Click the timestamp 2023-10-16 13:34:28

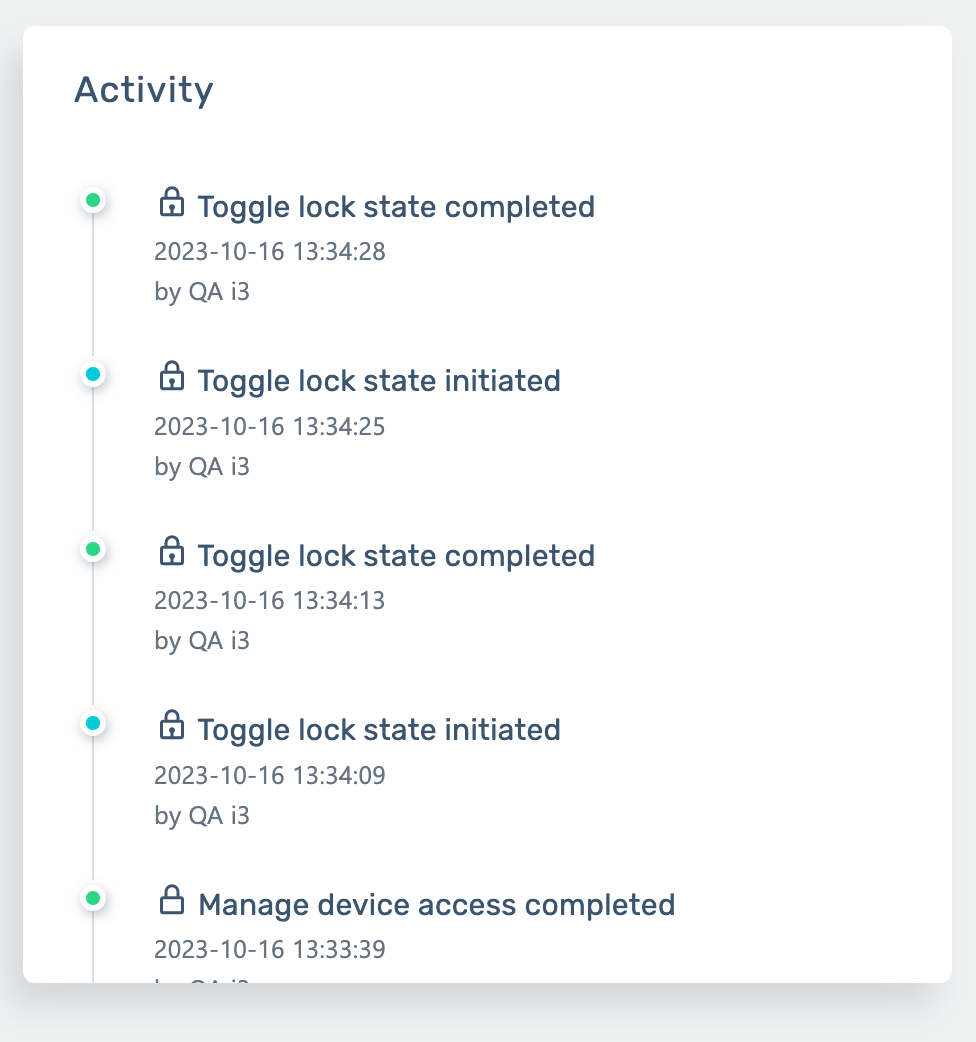270,251
